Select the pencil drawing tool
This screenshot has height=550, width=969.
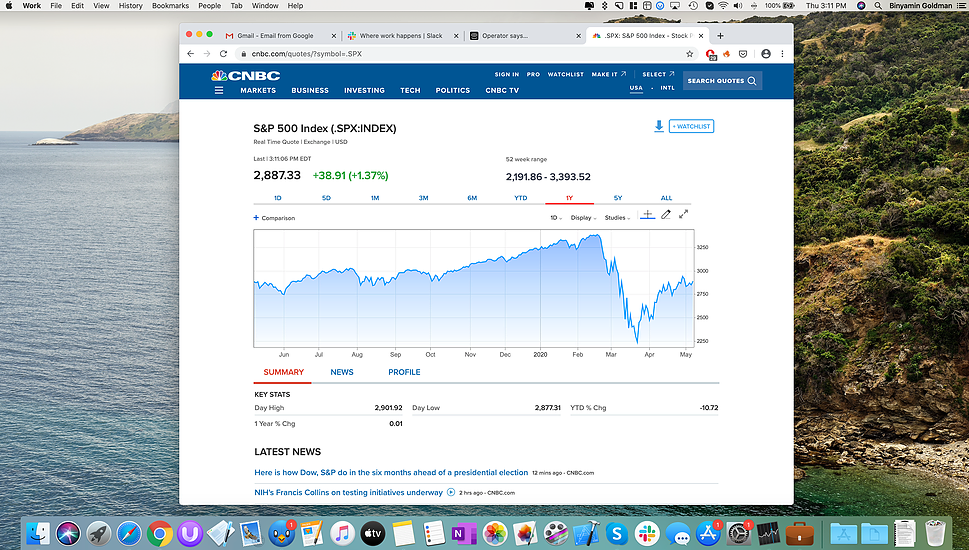pos(666,215)
